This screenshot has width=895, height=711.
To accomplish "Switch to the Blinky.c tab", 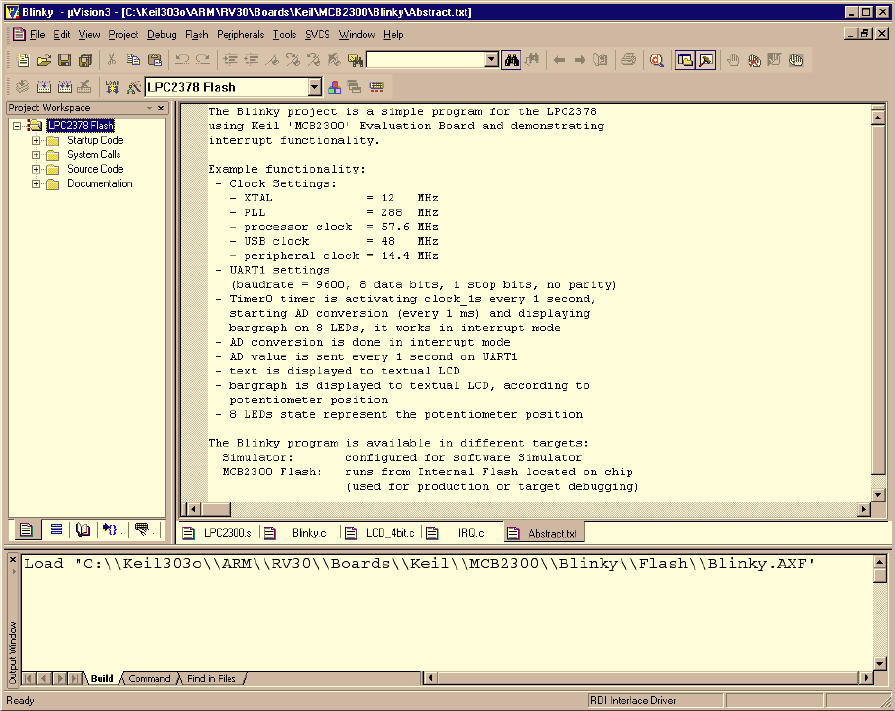I will tap(310, 534).
